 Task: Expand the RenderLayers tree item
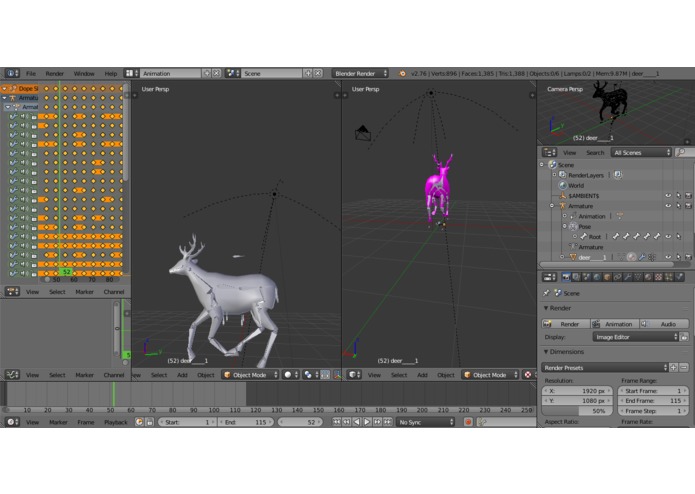coord(554,175)
